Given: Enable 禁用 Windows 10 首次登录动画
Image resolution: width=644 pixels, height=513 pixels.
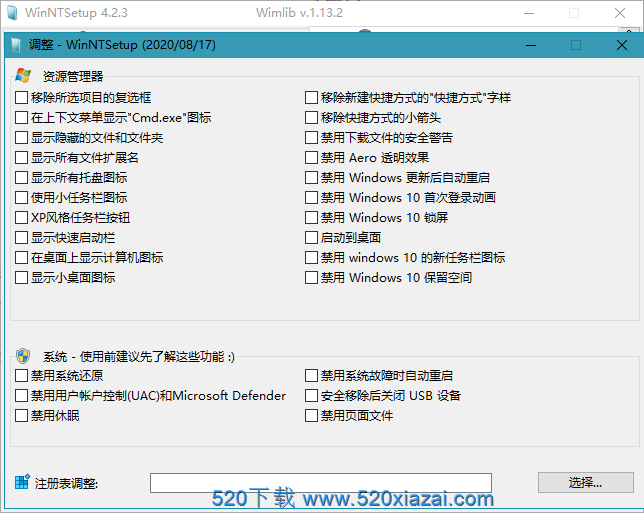Looking at the screenshot, I should [311, 198].
